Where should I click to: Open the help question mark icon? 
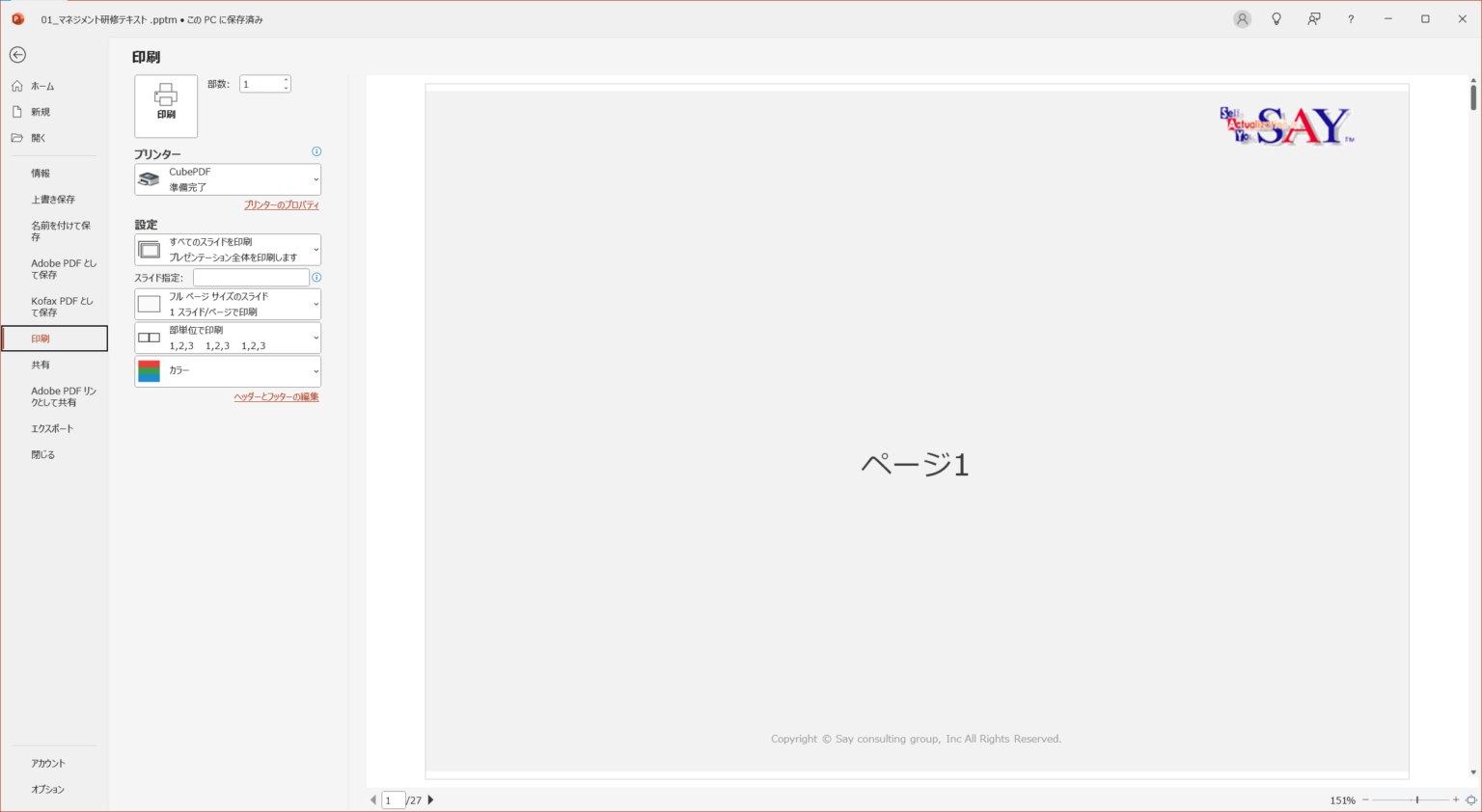pos(1351,19)
